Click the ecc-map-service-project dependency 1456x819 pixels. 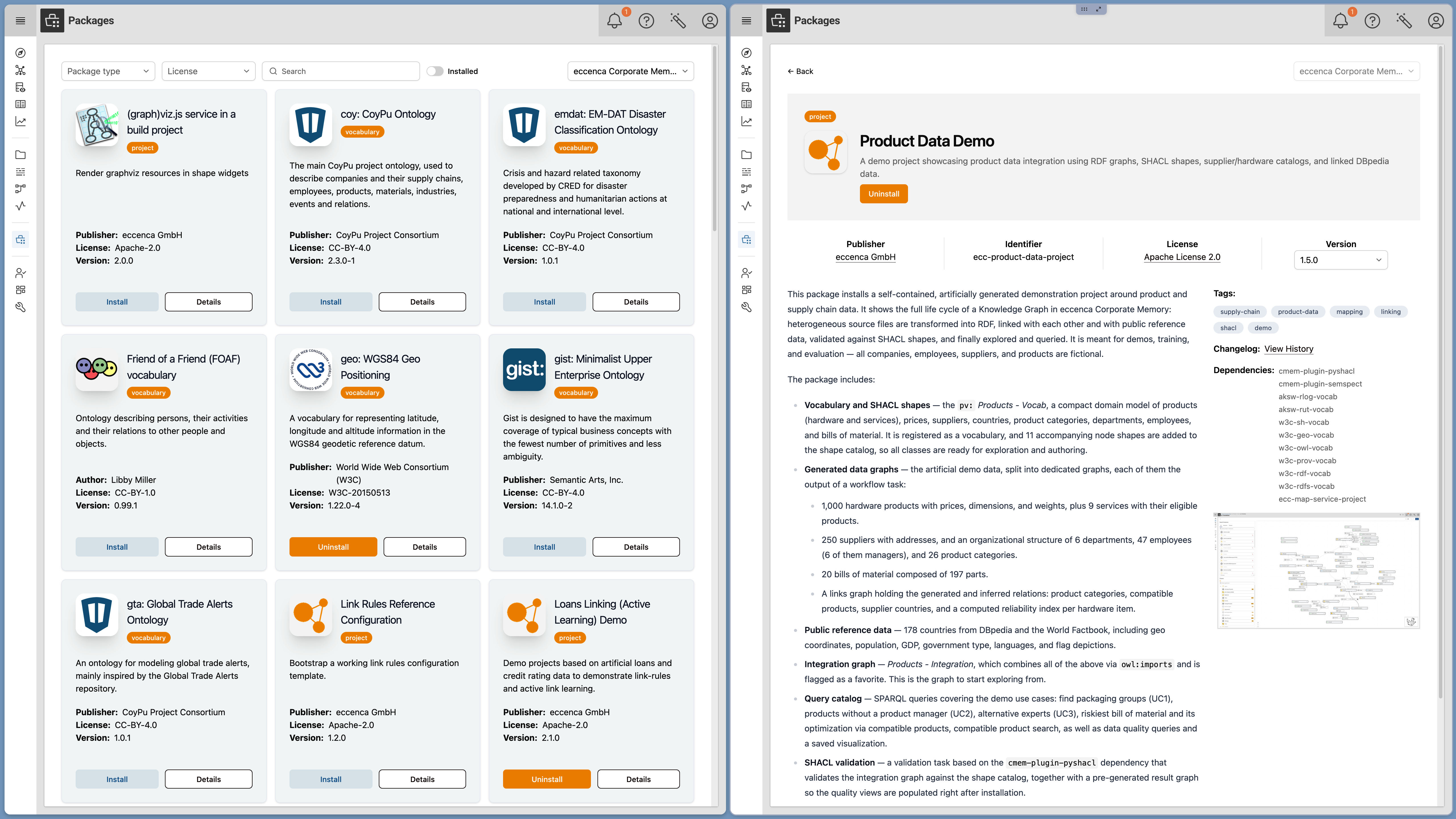pyautogui.click(x=1322, y=499)
